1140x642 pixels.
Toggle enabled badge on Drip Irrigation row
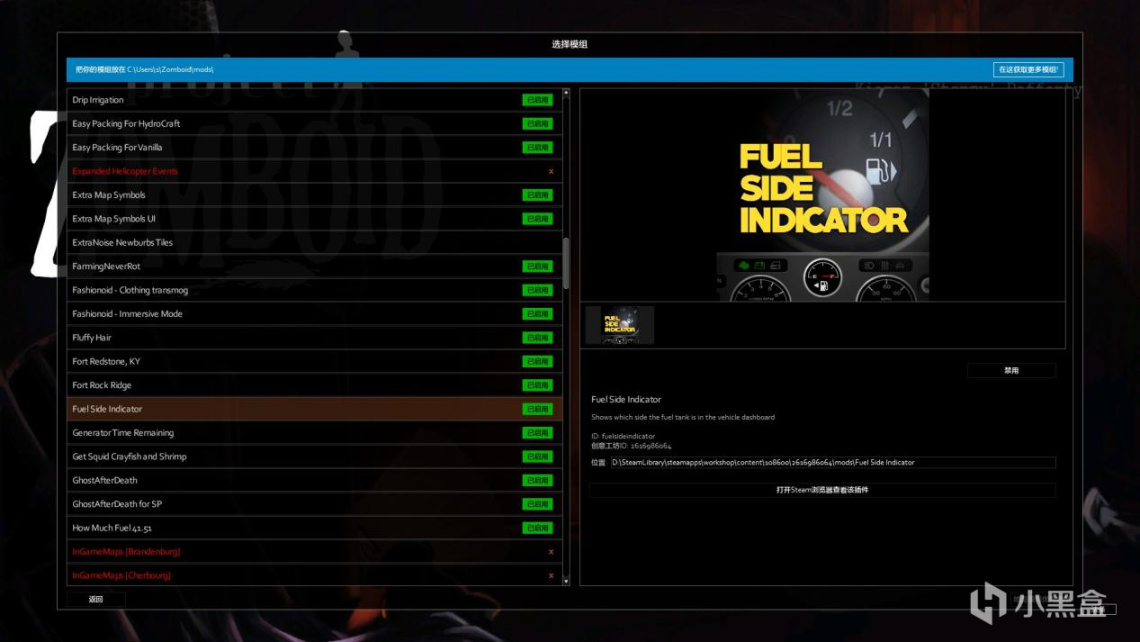[x=537, y=100]
